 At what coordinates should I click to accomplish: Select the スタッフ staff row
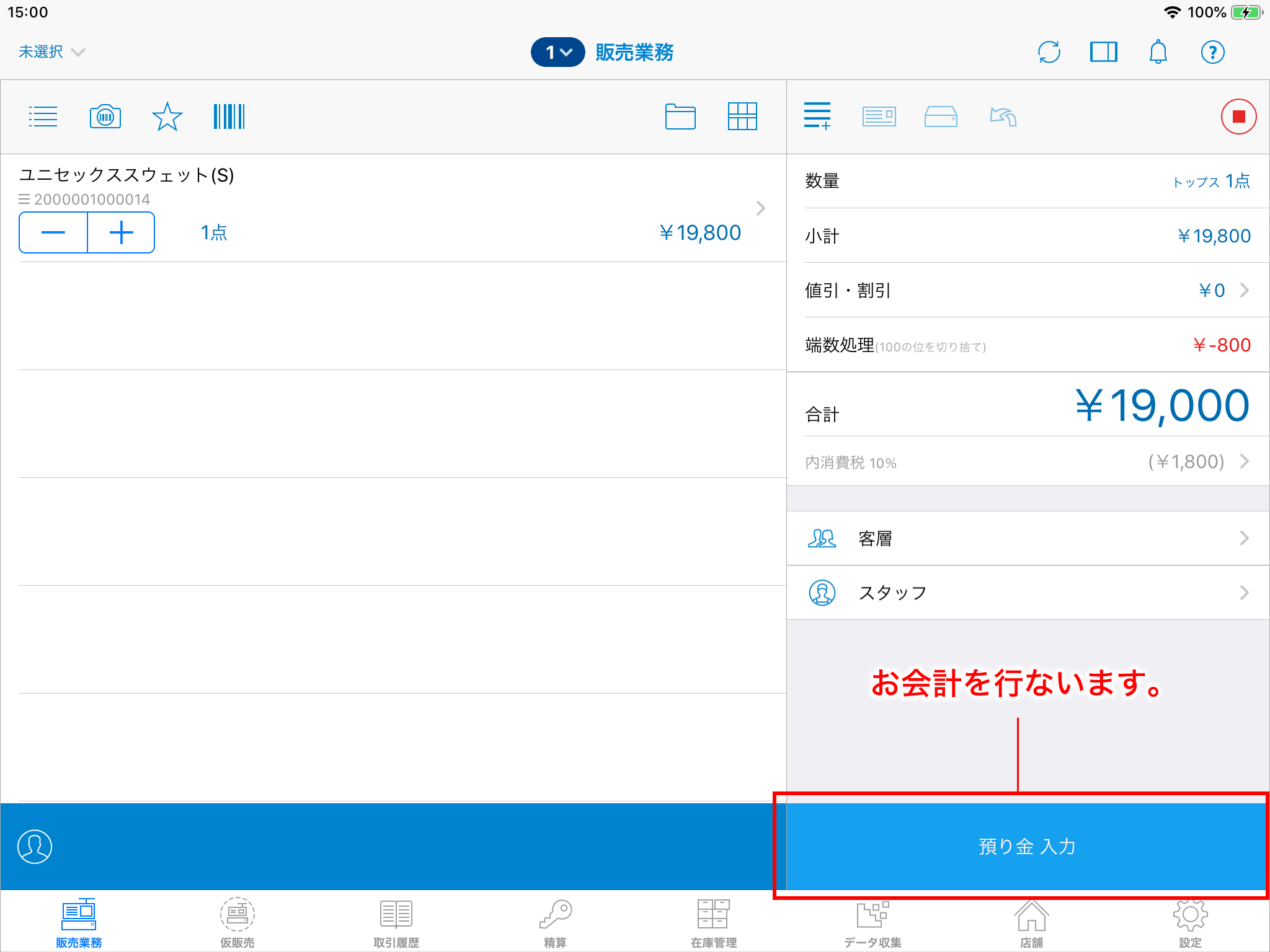pyautogui.click(x=1028, y=593)
